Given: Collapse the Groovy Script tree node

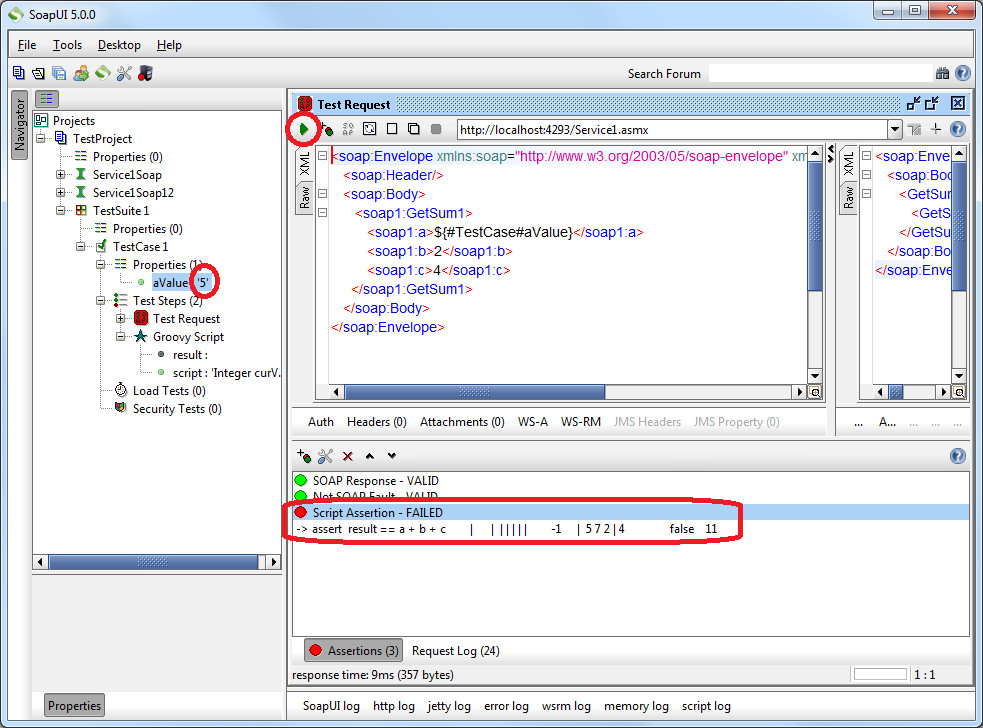Looking at the screenshot, I should pos(121,337).
